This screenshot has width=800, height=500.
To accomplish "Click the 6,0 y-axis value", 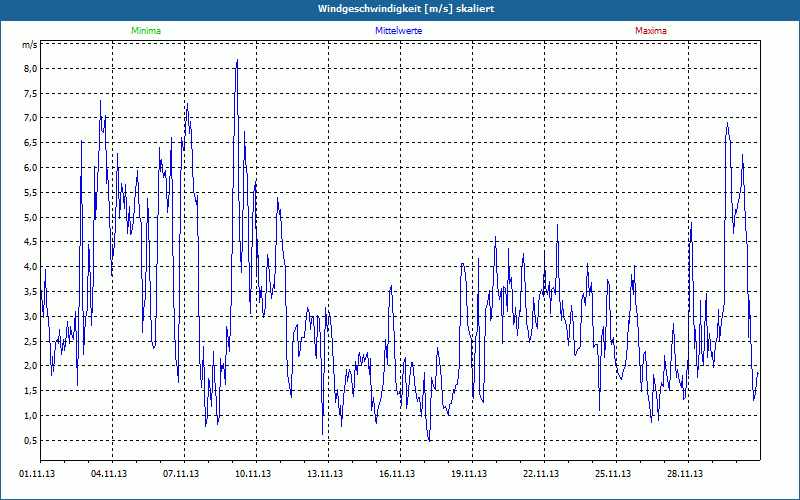I will (31, 168).
